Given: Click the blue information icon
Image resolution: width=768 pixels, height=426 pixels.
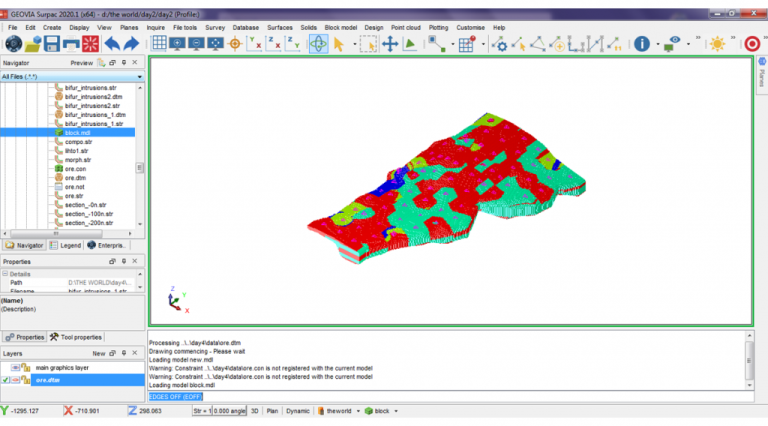Looking at the screenshot, I should (x=640, y=44).
